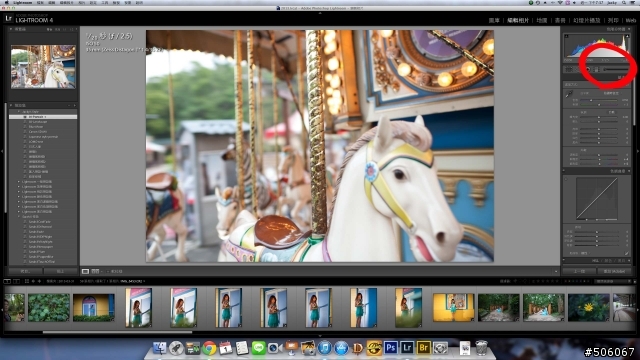The height and width of the screenshot is (360, 640).
Task: Click Lightroom icon in the Dock
Action: pos(407,348)
